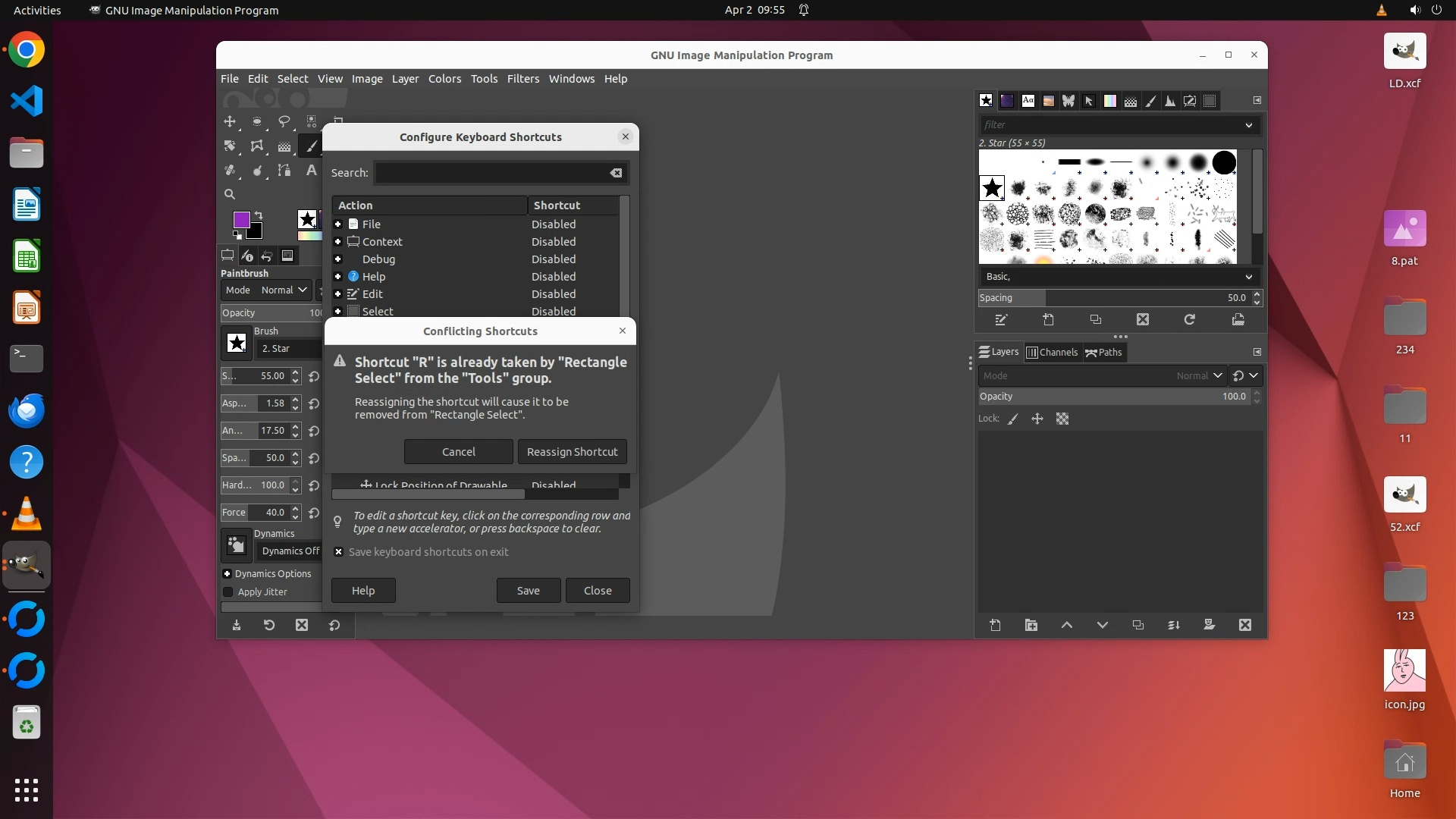Viewport: 1456px width, 819px height.
Task: Click the Reassign Shortcut button
Action: (x=572, y=451)
